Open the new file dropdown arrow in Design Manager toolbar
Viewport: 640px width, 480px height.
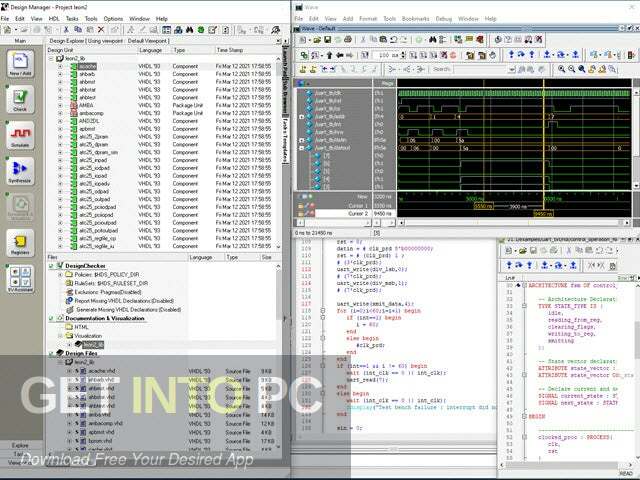click(16, 30)
